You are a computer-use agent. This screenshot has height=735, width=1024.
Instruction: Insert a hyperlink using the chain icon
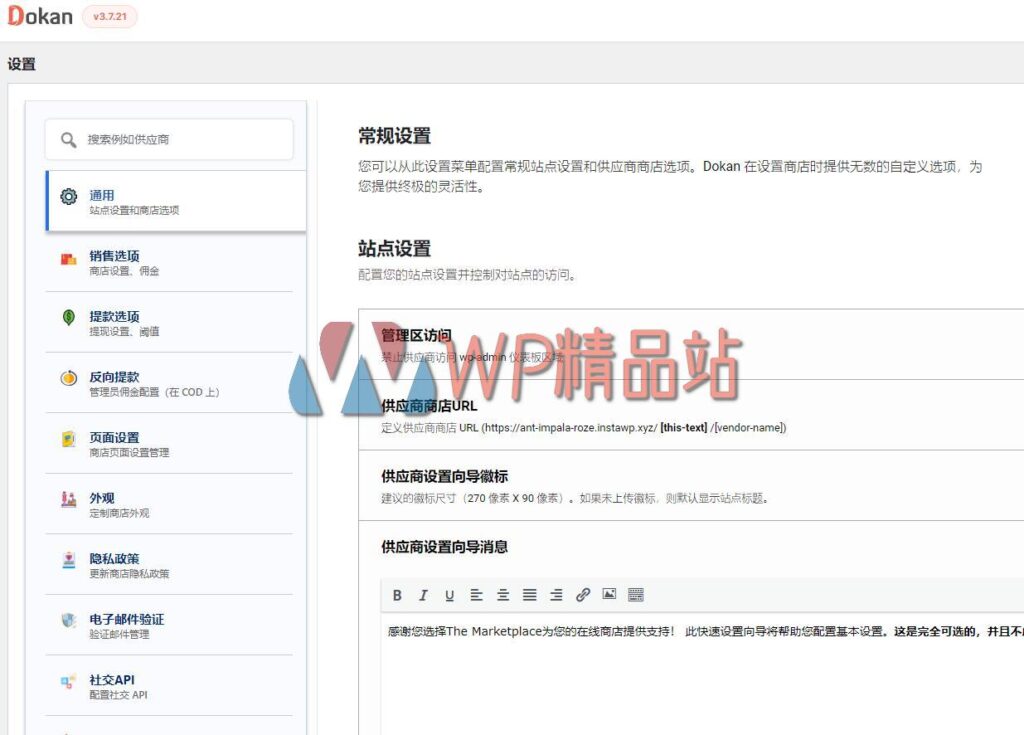[x=583, y=595]
